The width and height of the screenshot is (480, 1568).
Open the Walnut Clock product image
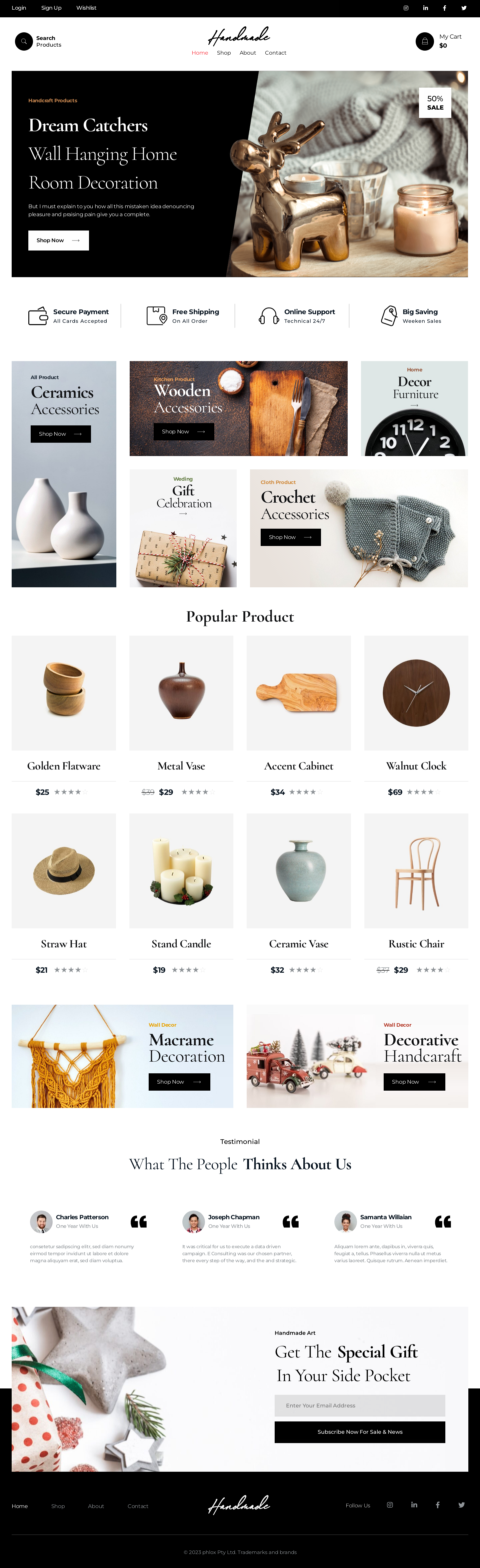[x=416, y=693]
